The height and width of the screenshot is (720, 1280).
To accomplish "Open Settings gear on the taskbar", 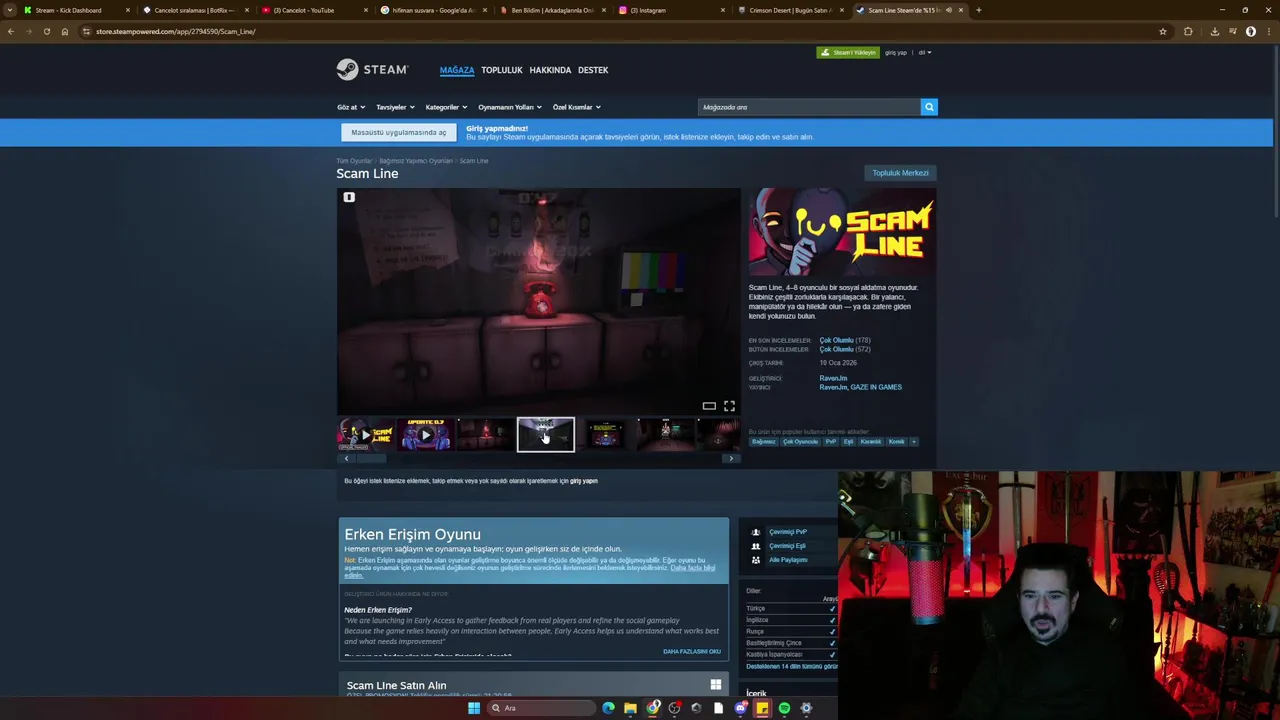I will tap(806, 708).
